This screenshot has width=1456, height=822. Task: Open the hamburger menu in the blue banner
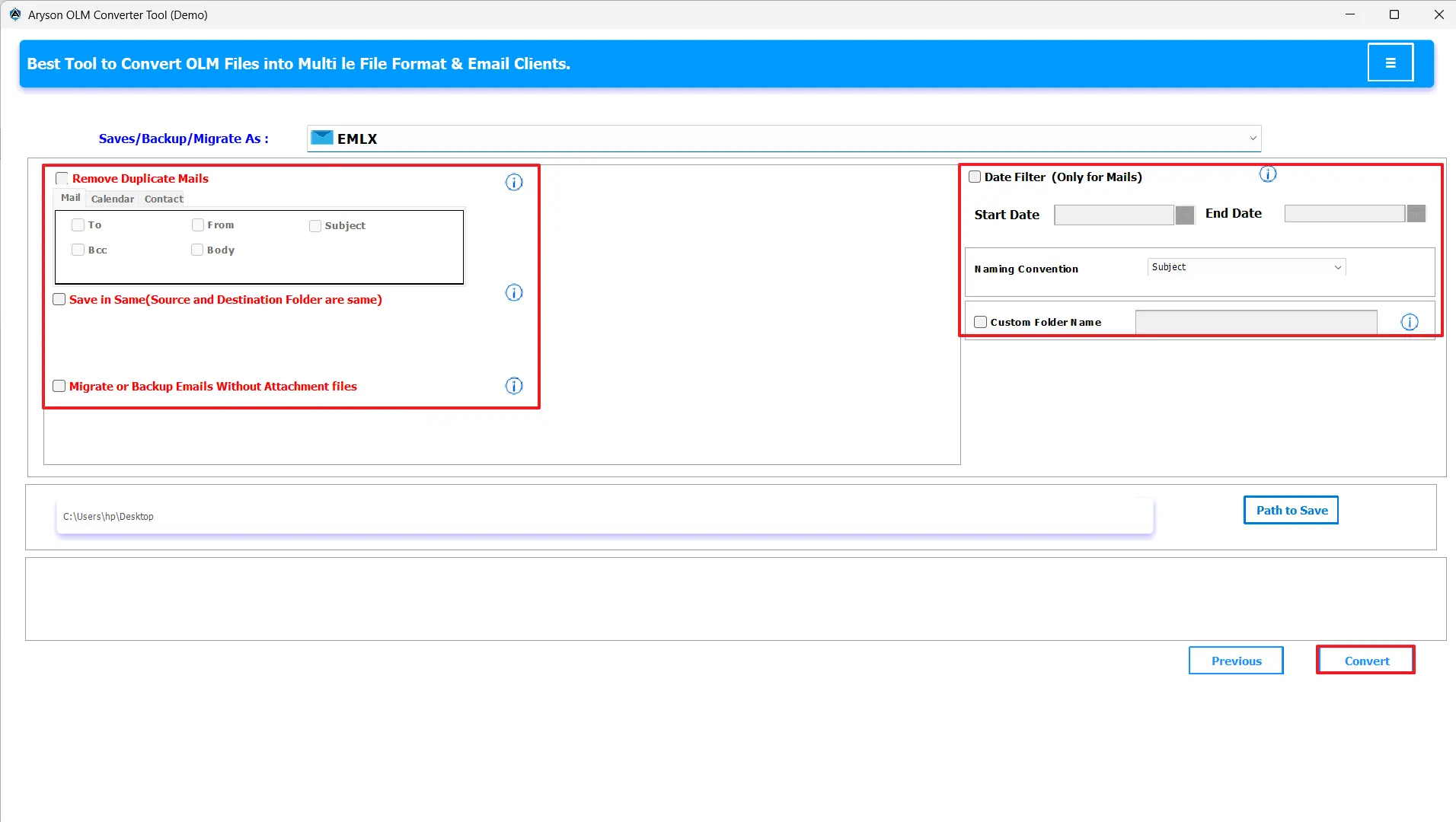coord(1390,63)
